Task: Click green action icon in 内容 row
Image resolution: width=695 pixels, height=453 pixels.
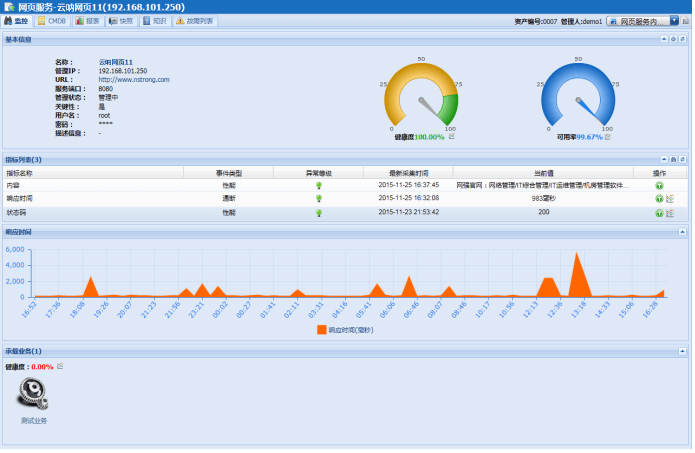Action: [659, 185]
